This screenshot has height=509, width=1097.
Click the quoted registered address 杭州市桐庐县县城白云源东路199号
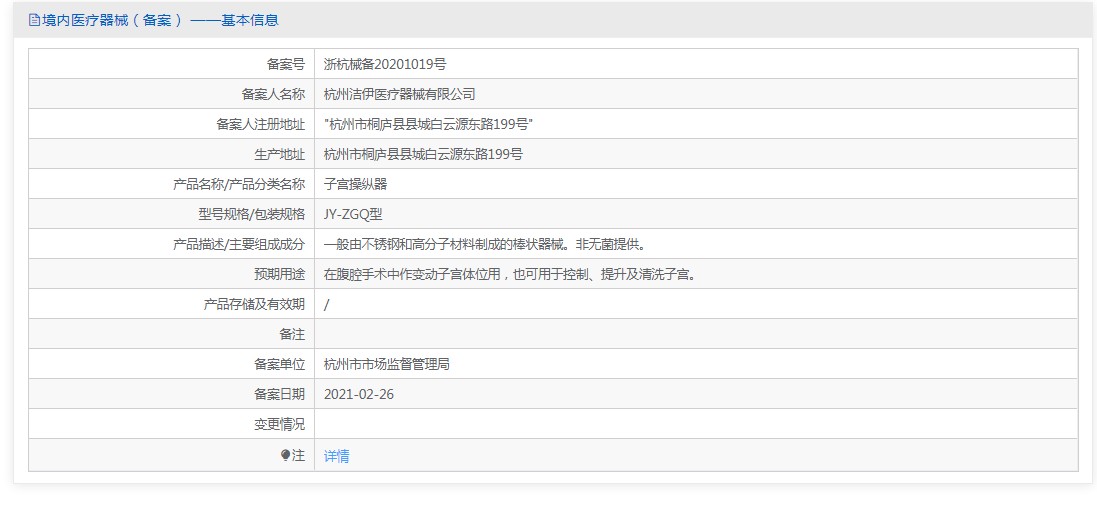430,124
